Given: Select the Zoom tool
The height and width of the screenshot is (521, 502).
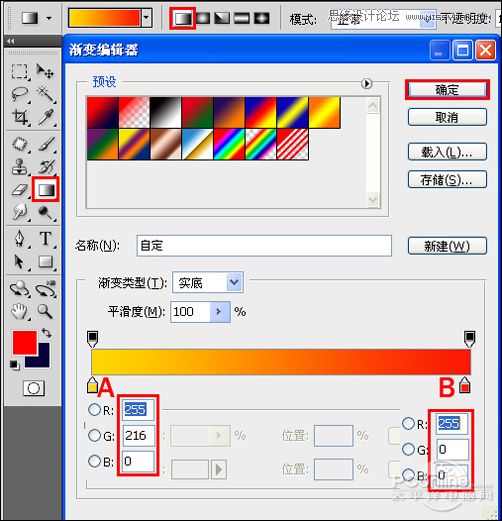Looking at the screenshot, I should point(45,312).
